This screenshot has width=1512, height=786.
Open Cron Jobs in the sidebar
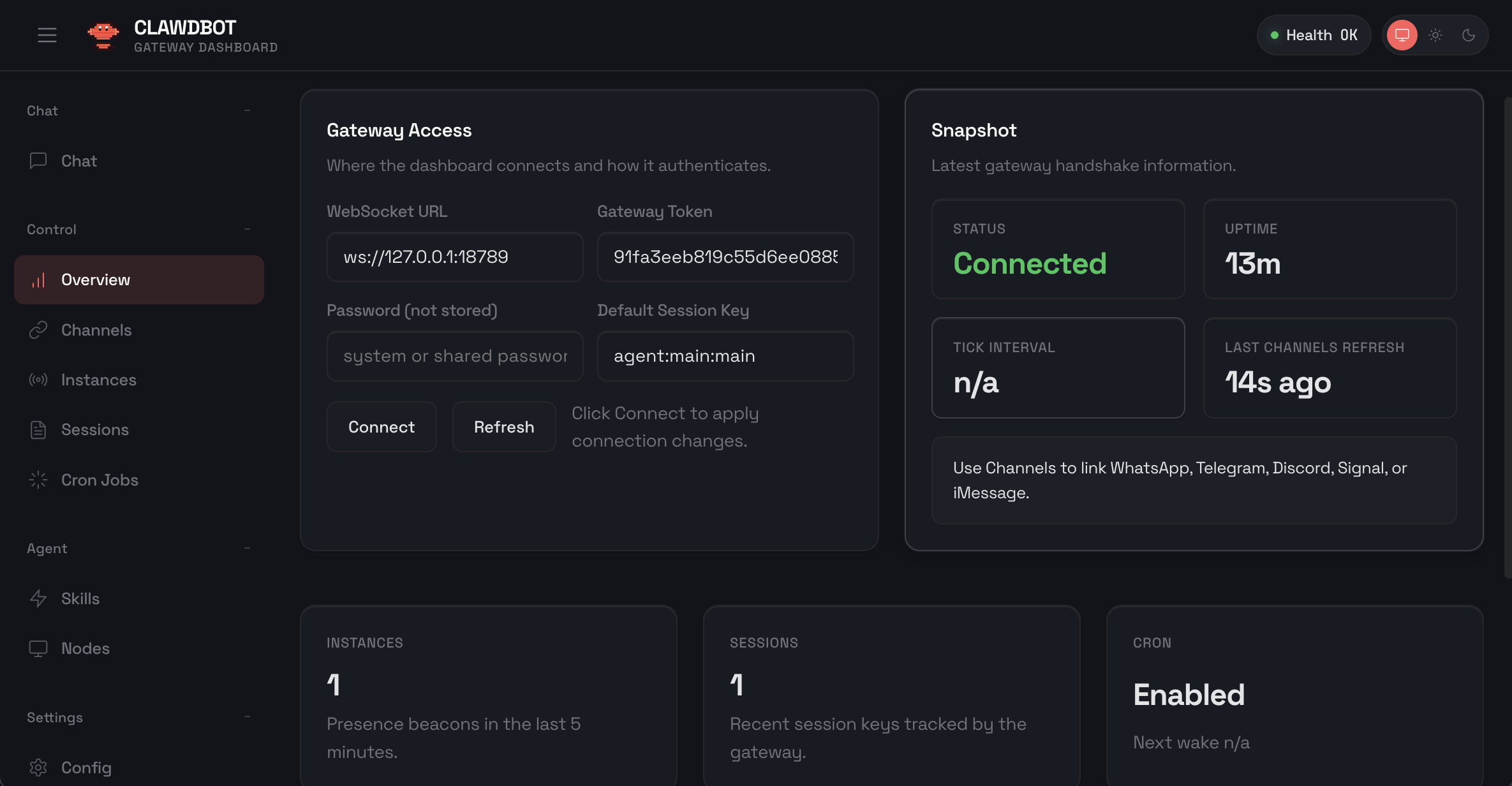pyautogui.click(x=100, y=480)
